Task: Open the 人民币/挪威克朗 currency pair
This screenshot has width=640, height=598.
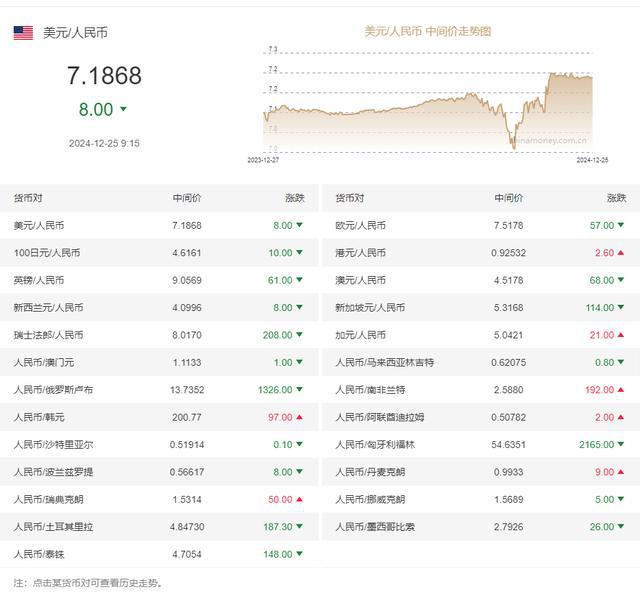Action: (x=370, y=499)
